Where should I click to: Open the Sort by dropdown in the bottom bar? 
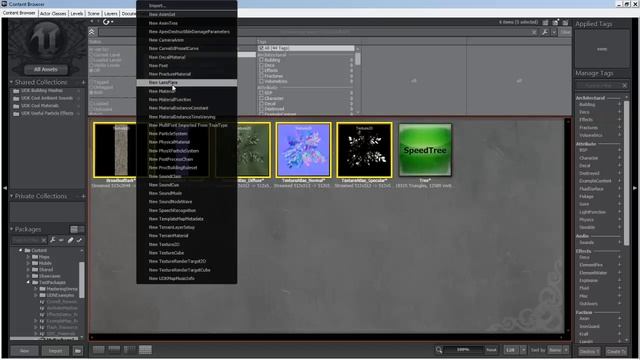point(558,350)
